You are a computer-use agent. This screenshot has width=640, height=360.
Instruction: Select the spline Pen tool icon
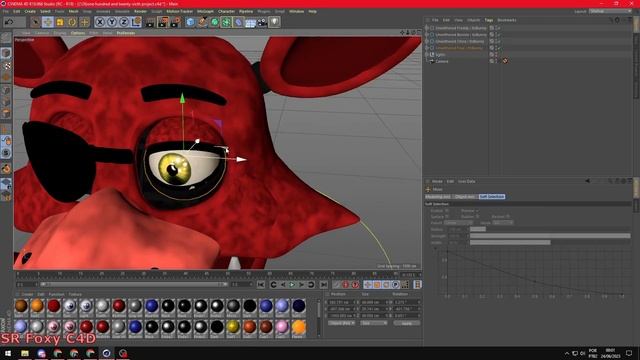tap(202, 22)
